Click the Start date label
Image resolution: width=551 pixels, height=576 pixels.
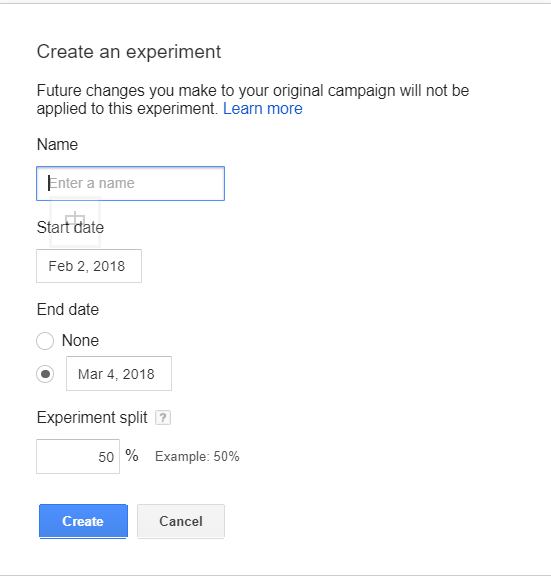[x=70, y=227]
